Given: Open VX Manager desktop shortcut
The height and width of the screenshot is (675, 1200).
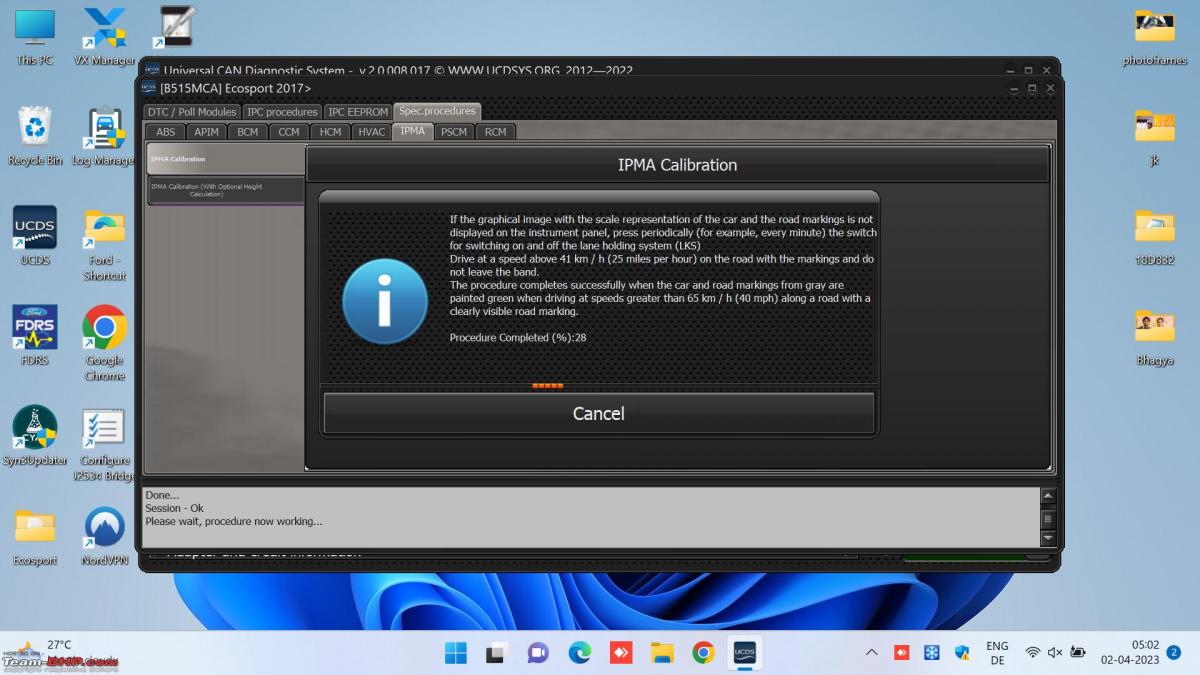Looking at the screenshot, I should click(x=105, y=37).
